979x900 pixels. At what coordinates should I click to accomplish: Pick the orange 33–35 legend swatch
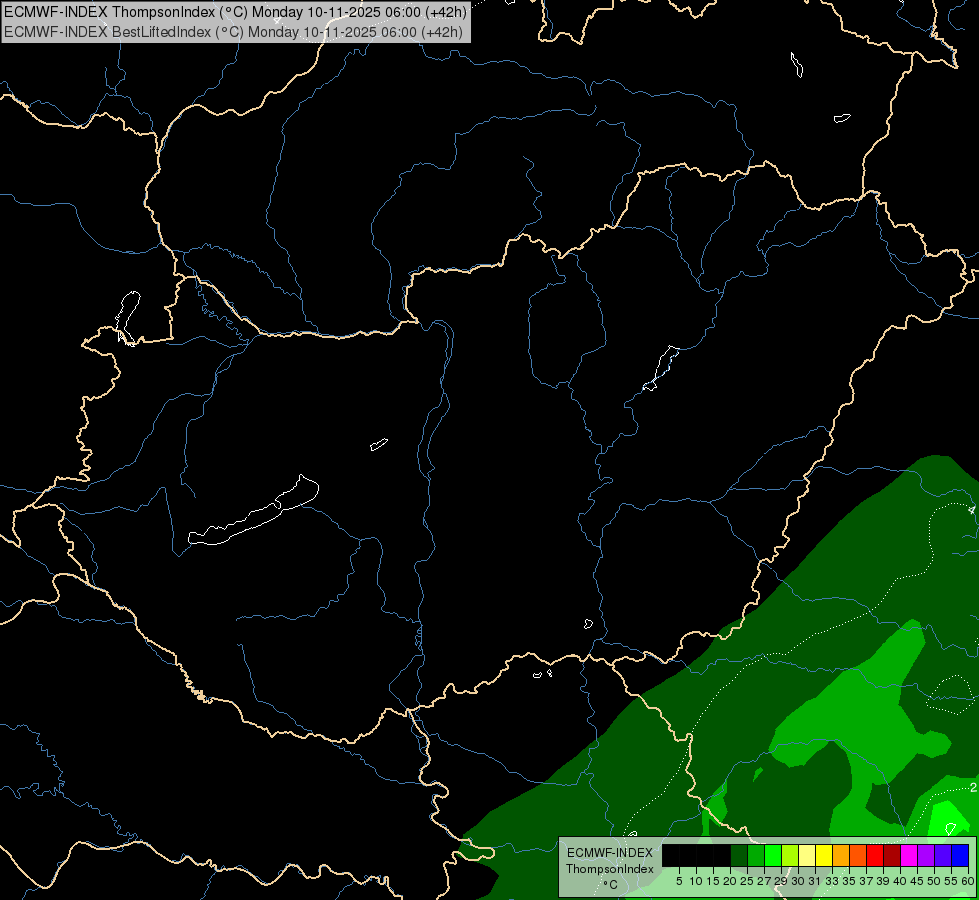click(841, 855)
